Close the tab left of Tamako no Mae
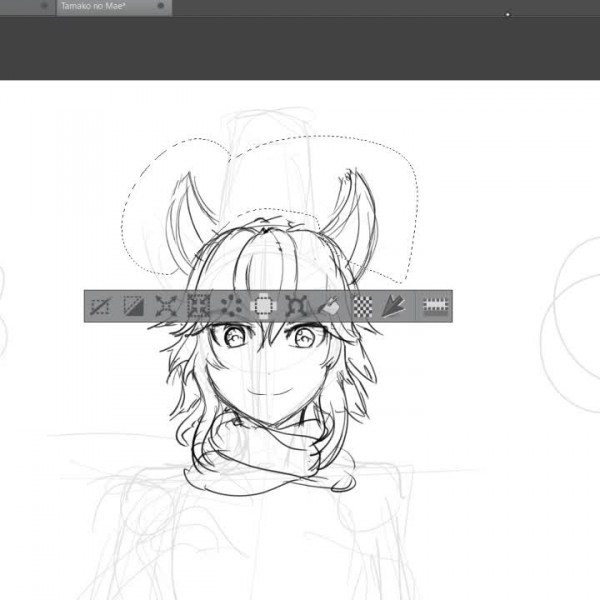600x600 pixels. coord(44,6)
